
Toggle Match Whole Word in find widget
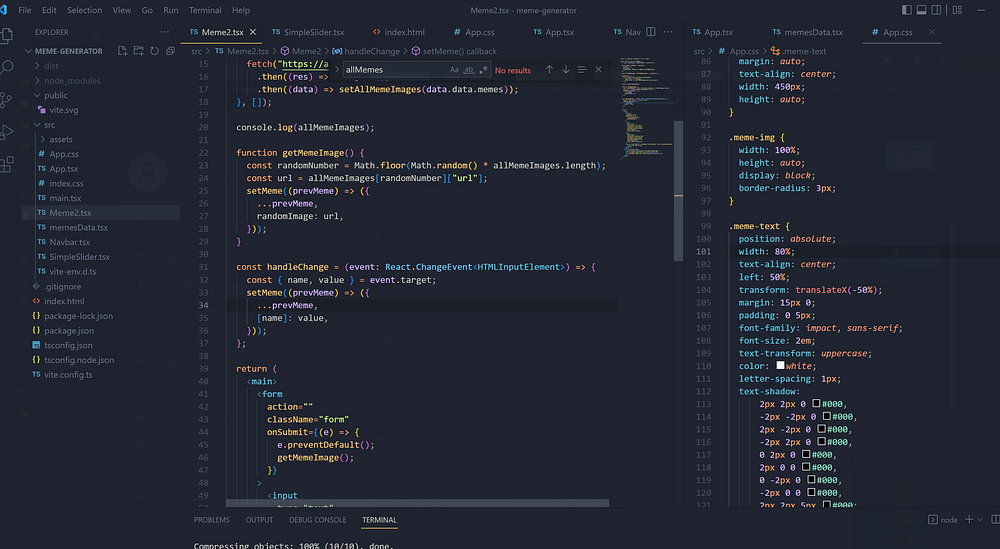coord(469,70)
